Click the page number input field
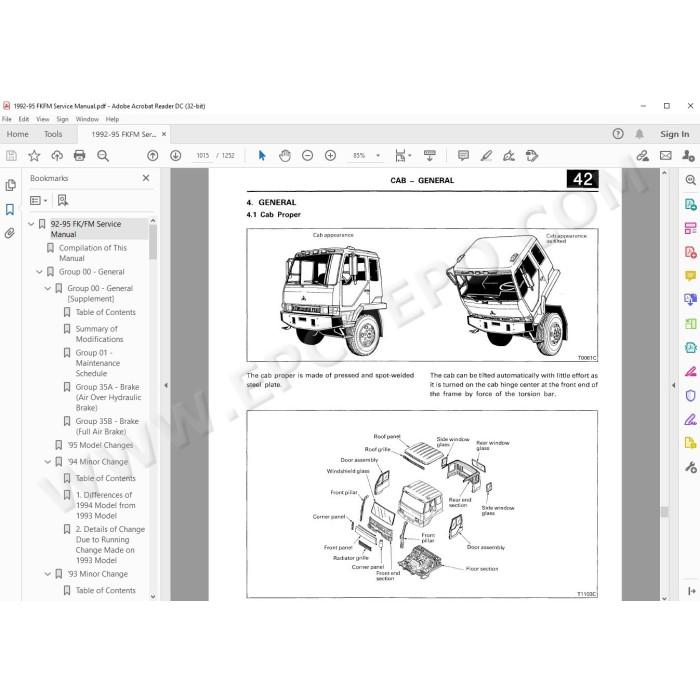This screenshot has width=700, height=700. tap(203, 156)
